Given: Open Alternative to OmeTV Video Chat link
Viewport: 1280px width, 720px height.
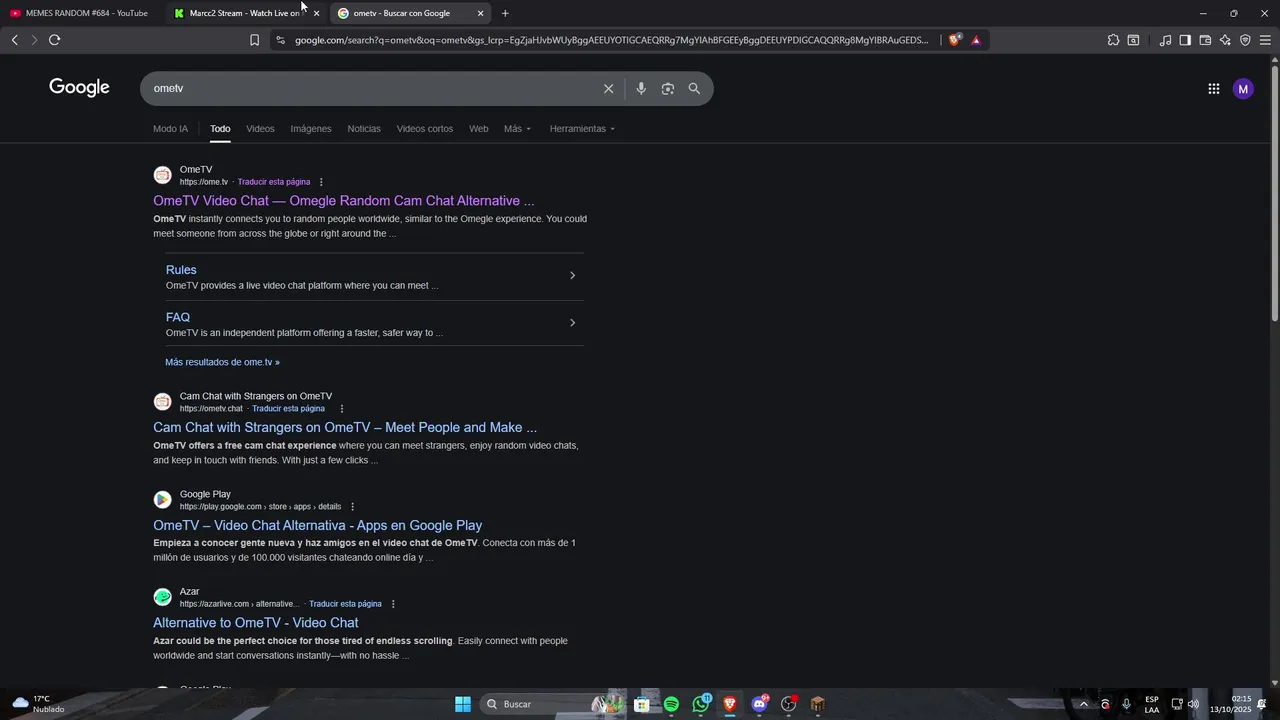Looking at the screenshot, I should 256,623.
